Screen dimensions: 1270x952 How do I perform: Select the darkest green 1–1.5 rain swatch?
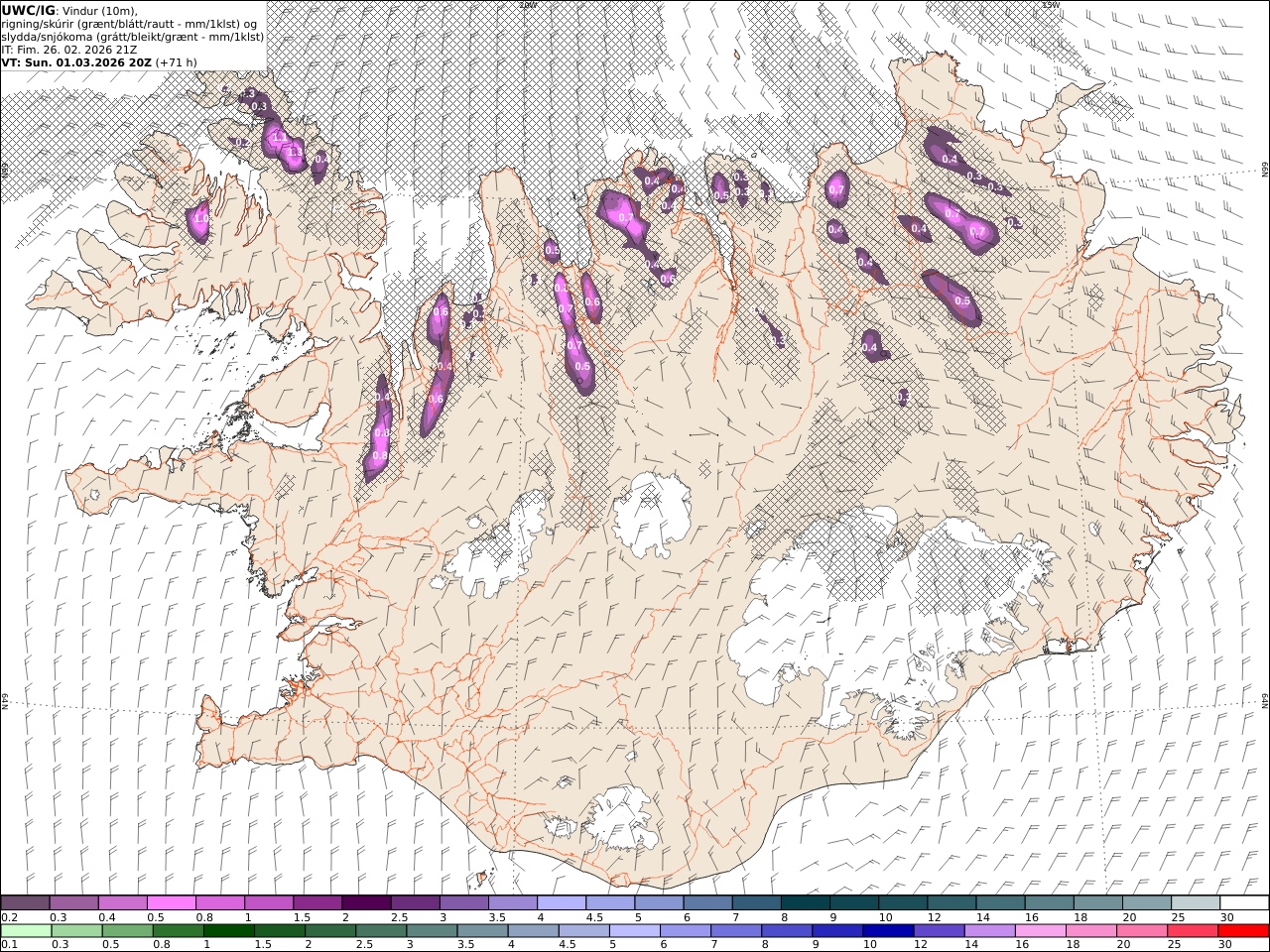229,931
